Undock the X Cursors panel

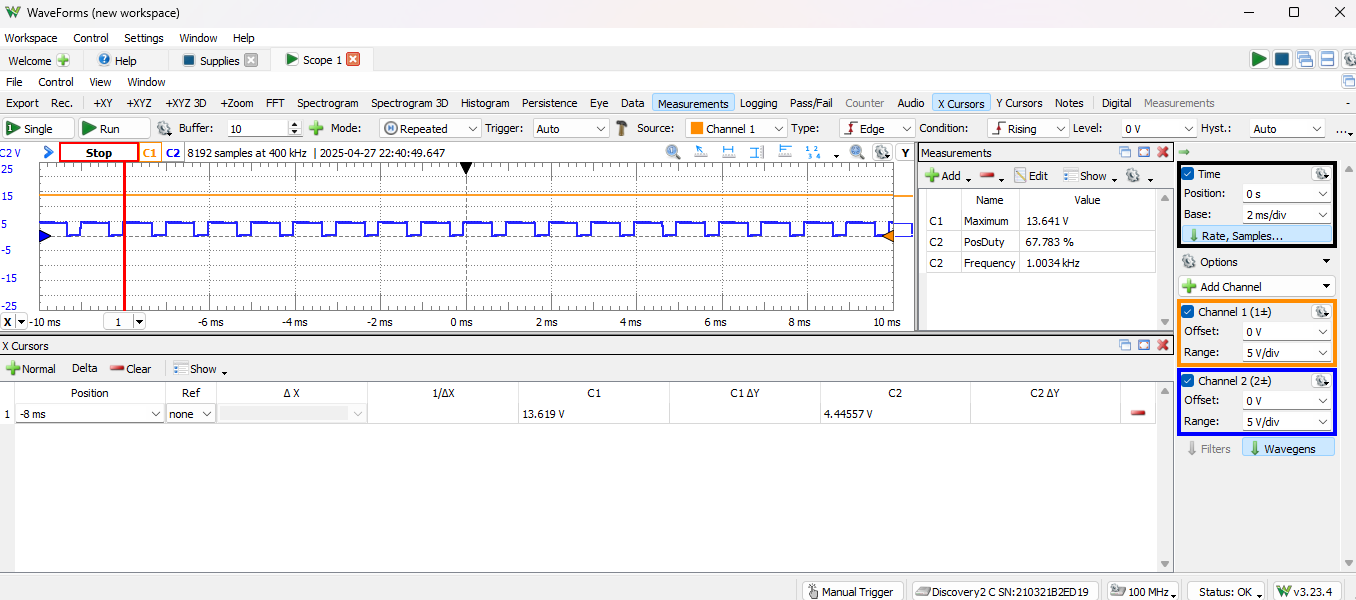pyautogui.click(x=1126, y=345)
